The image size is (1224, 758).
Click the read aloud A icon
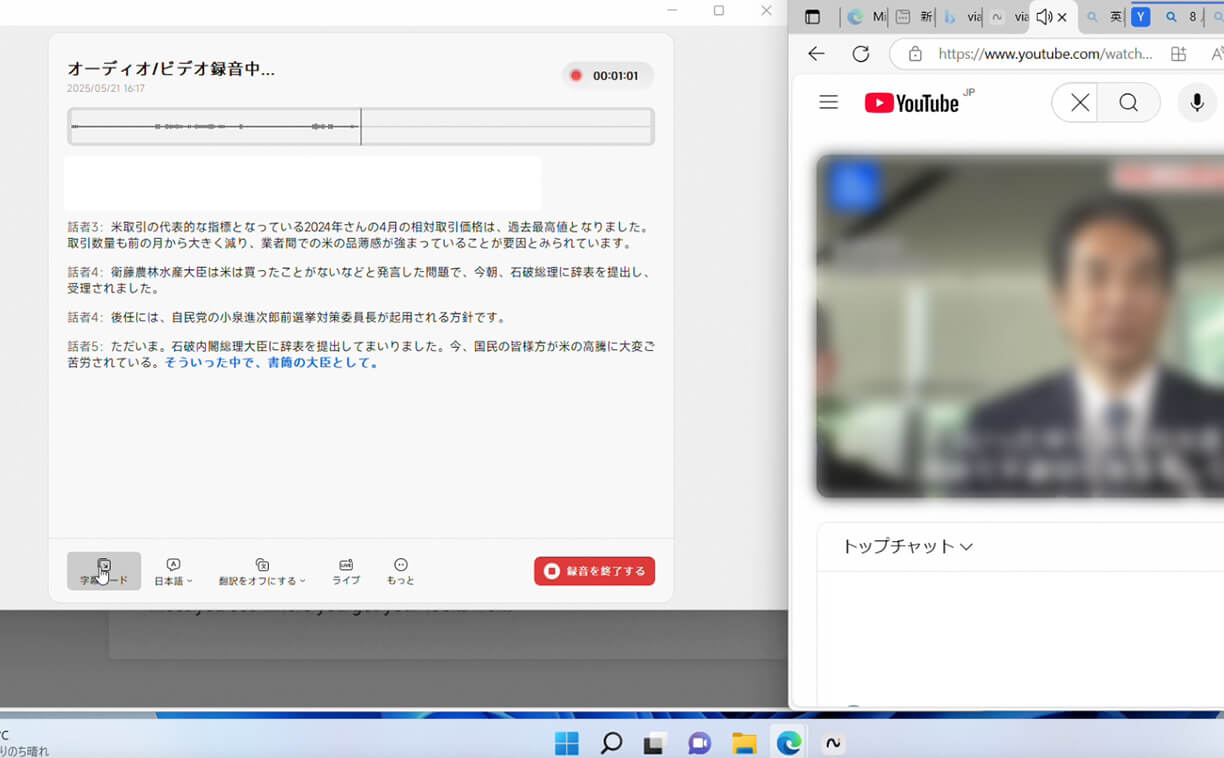[x=1216, y=54]
